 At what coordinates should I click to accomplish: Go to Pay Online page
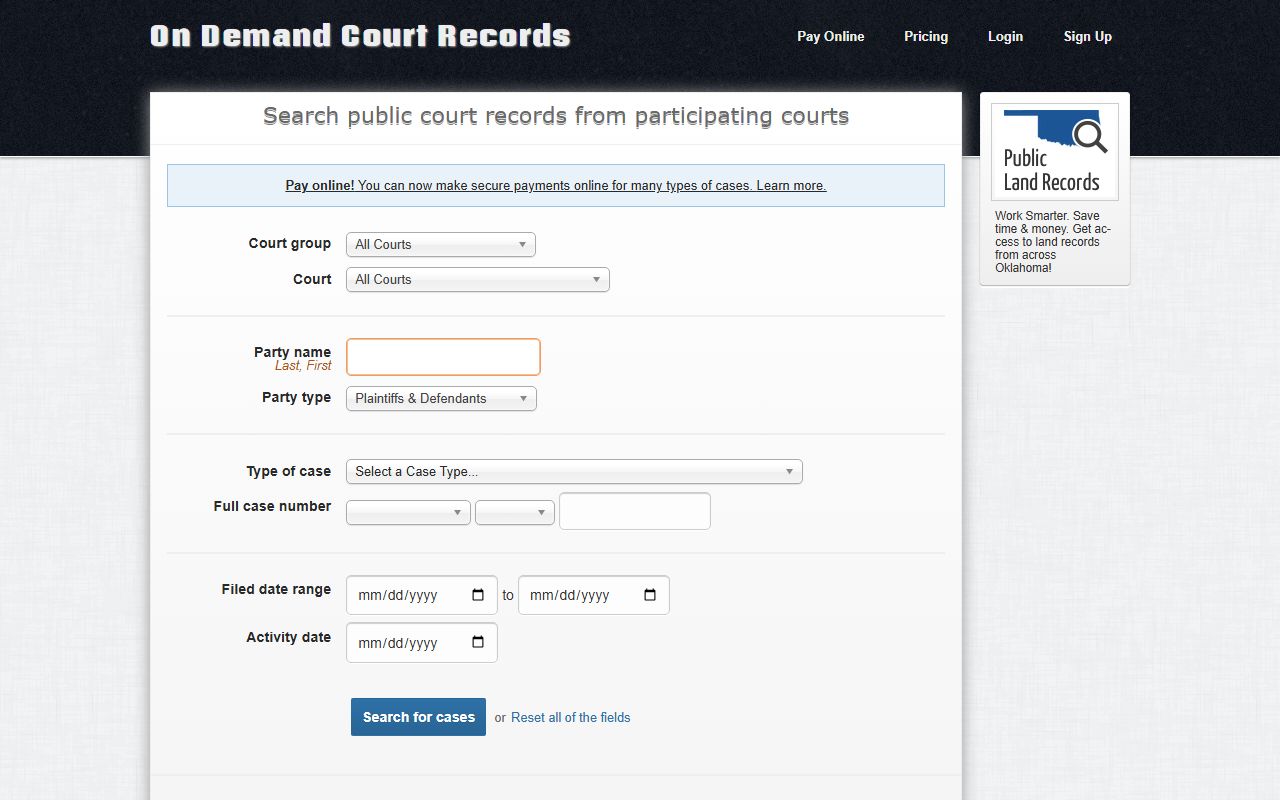click(830, 37)
